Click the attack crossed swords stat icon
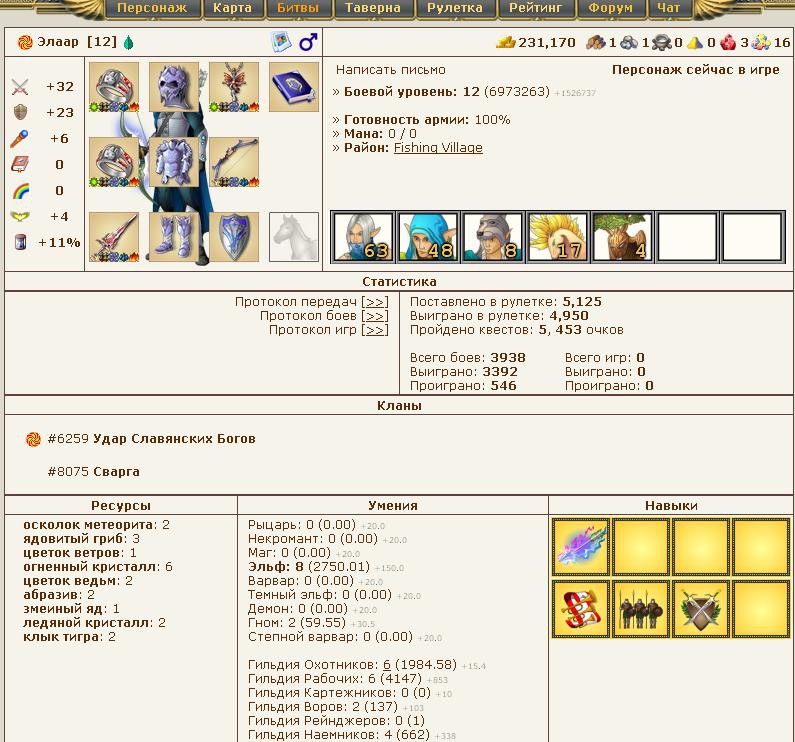 pyautogui.click(x=20, y=87)
